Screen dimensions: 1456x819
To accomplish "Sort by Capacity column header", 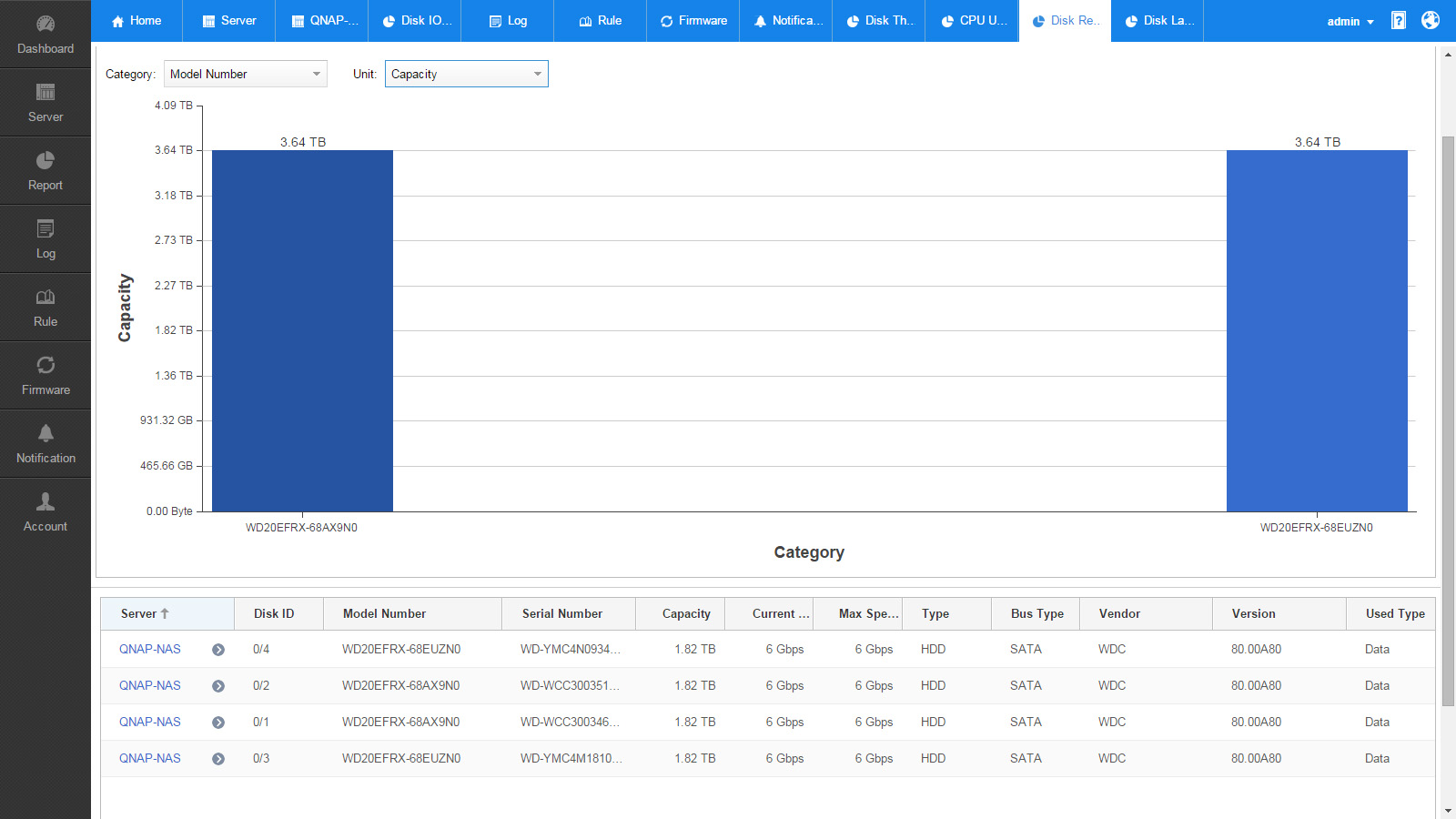I will point(680,613).
